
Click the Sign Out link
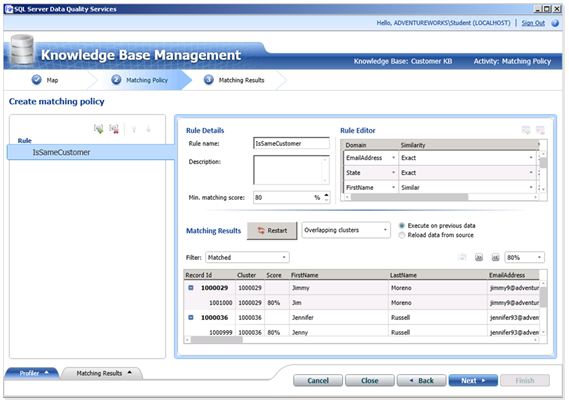pos(533,23)
